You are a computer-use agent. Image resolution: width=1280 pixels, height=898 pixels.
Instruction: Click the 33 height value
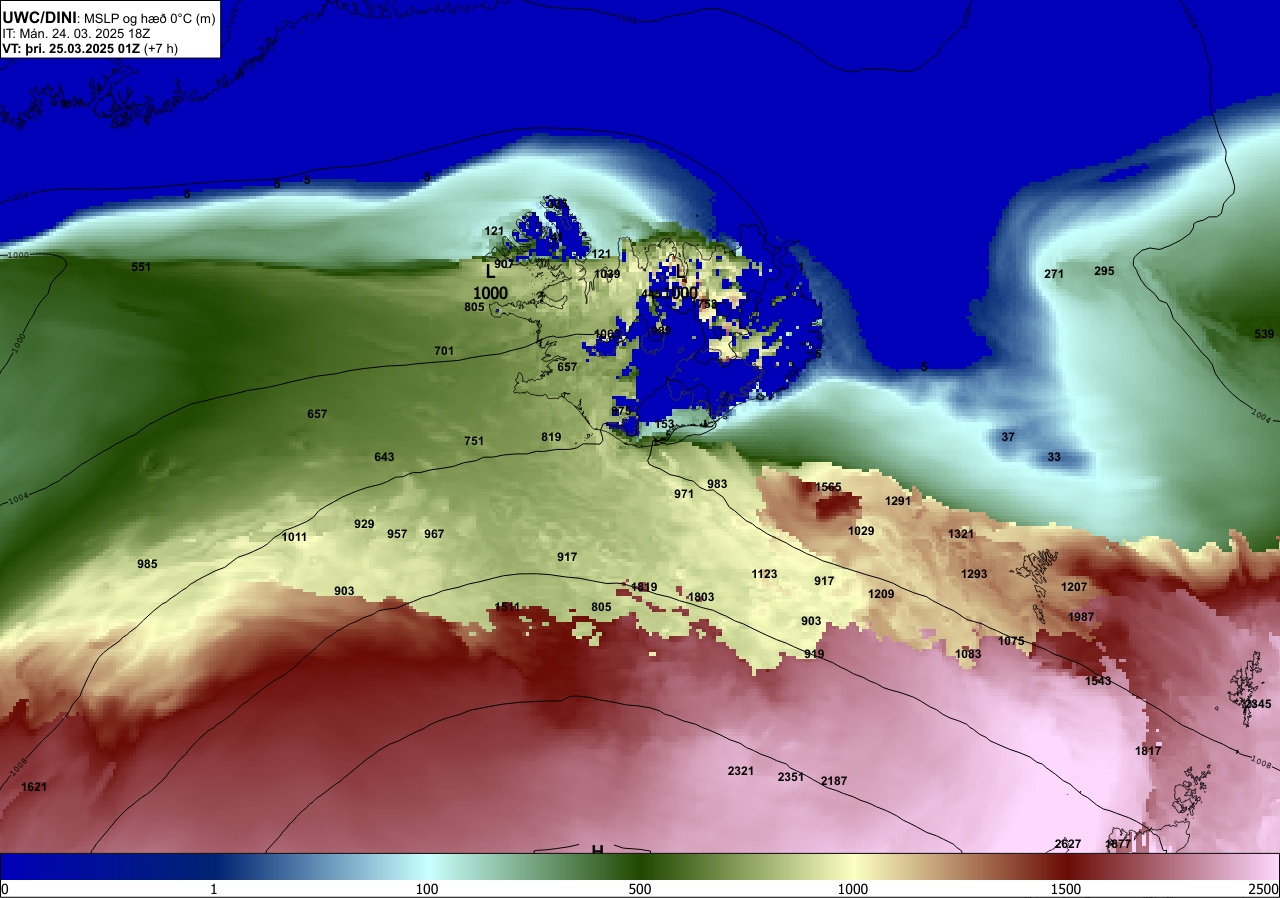[1054, 457]
